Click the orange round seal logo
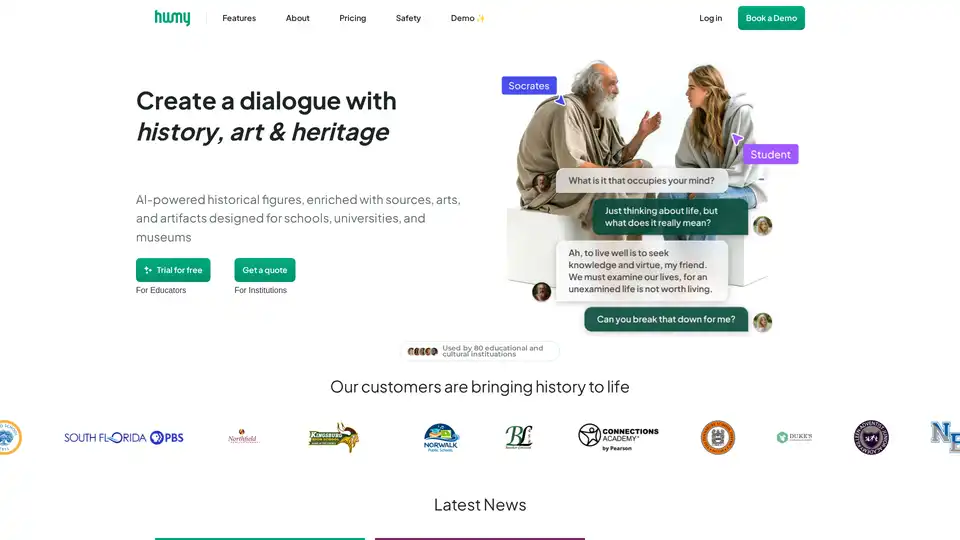The width and height of the screenshot is (960, 540). point(717,437)
